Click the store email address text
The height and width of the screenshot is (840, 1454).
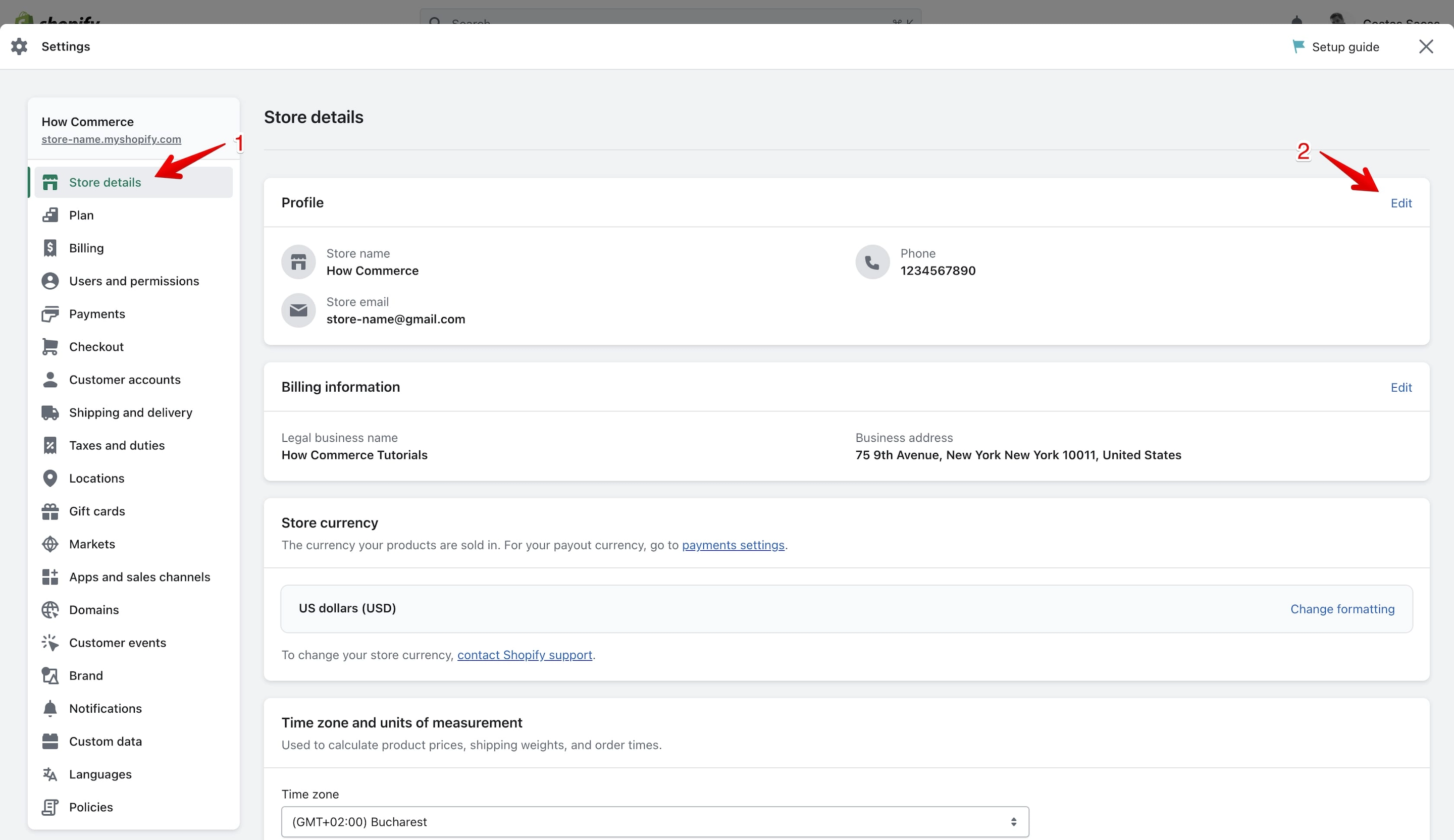point(395,319)
